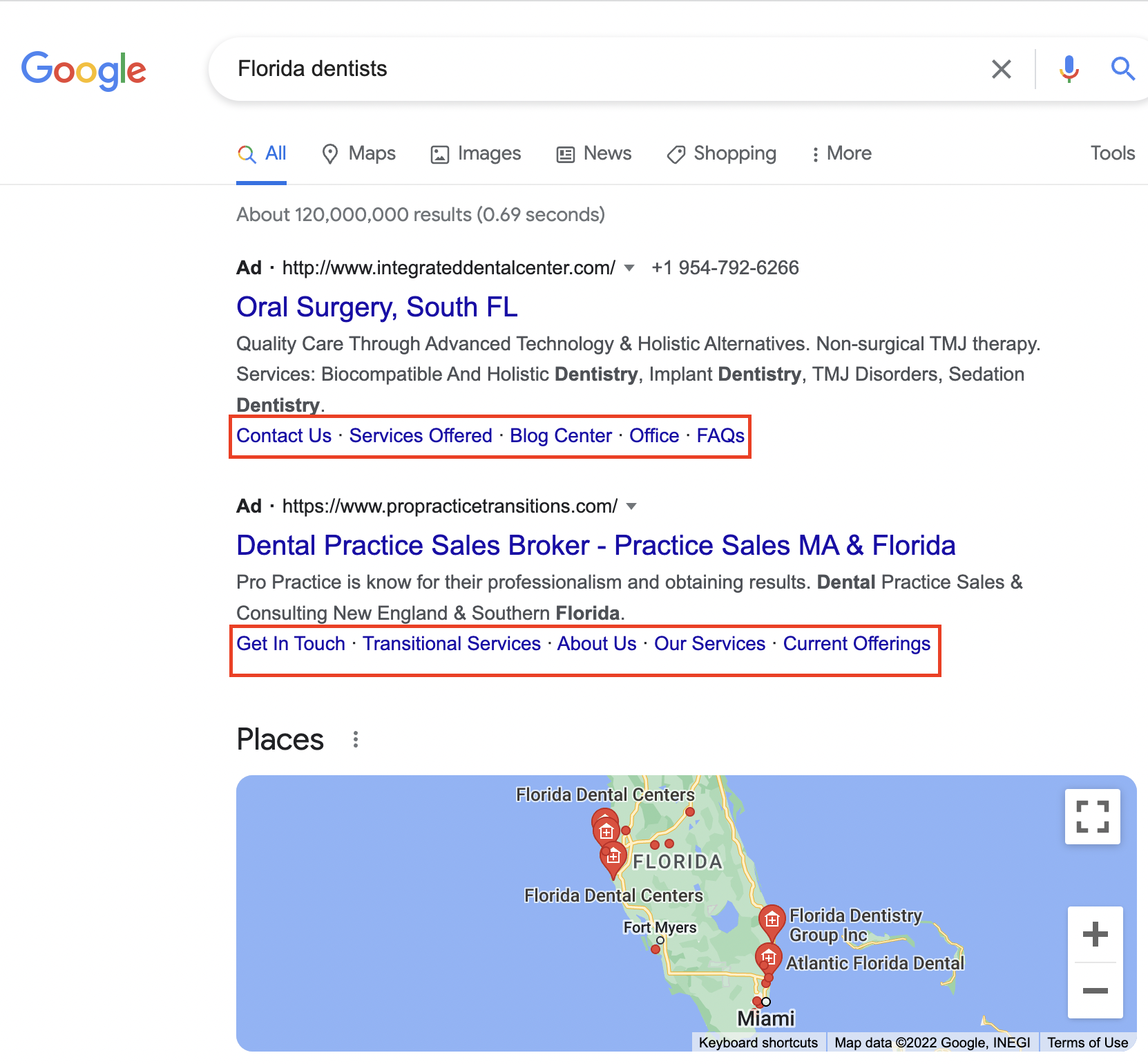Zoom out on the map

(1096, 991)
